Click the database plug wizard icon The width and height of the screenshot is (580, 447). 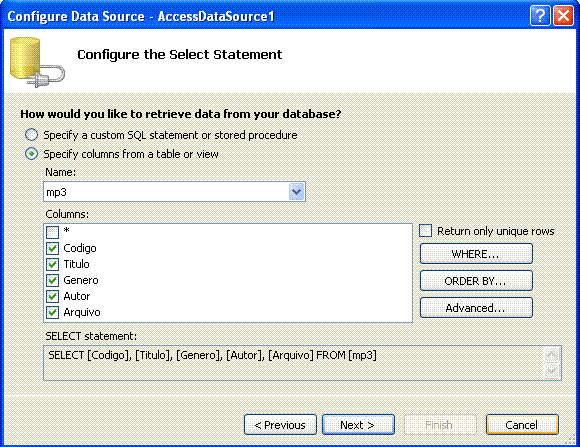(37, 62)
